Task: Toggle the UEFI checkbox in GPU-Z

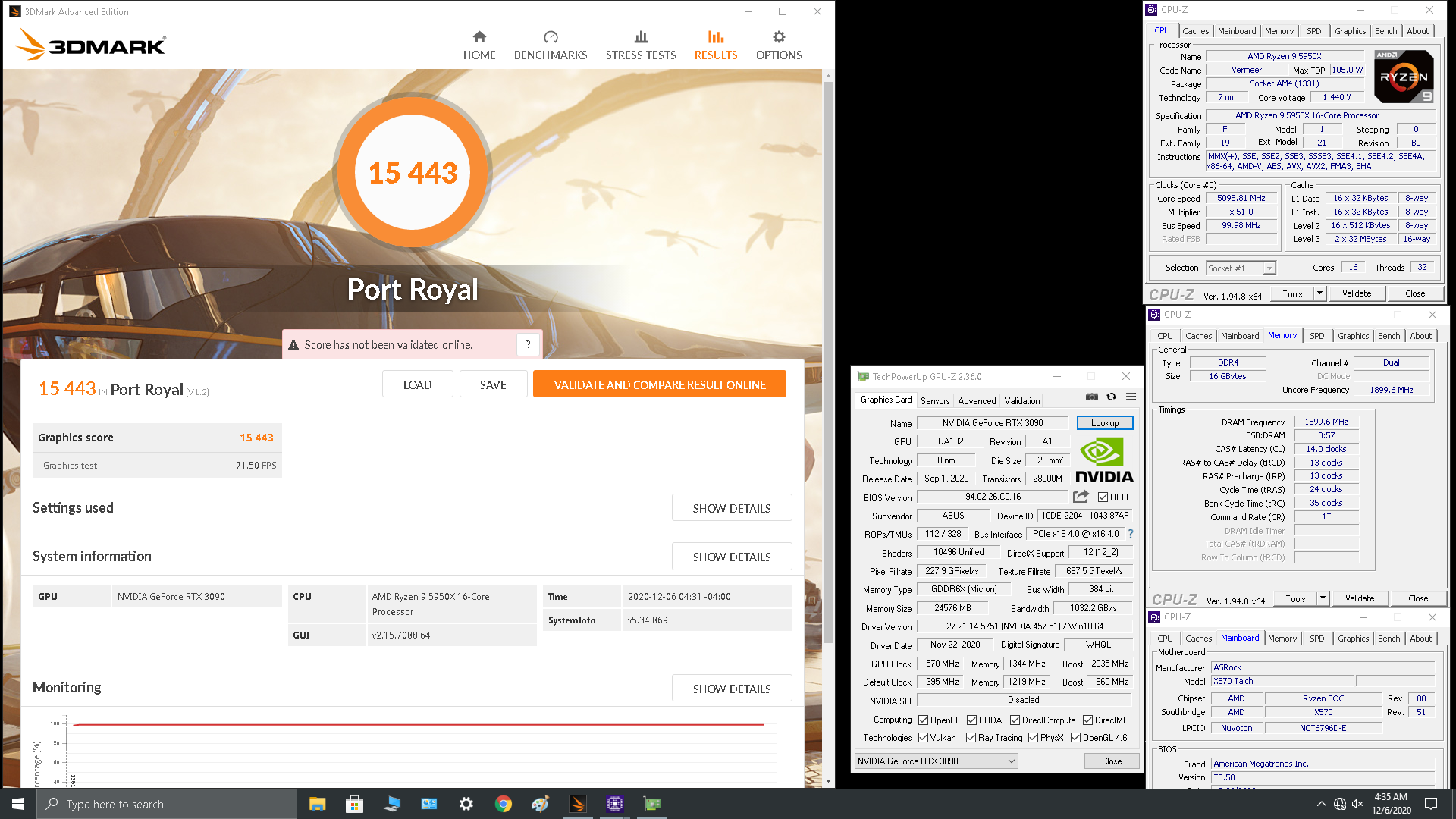Action: (x=1103, y=497)
